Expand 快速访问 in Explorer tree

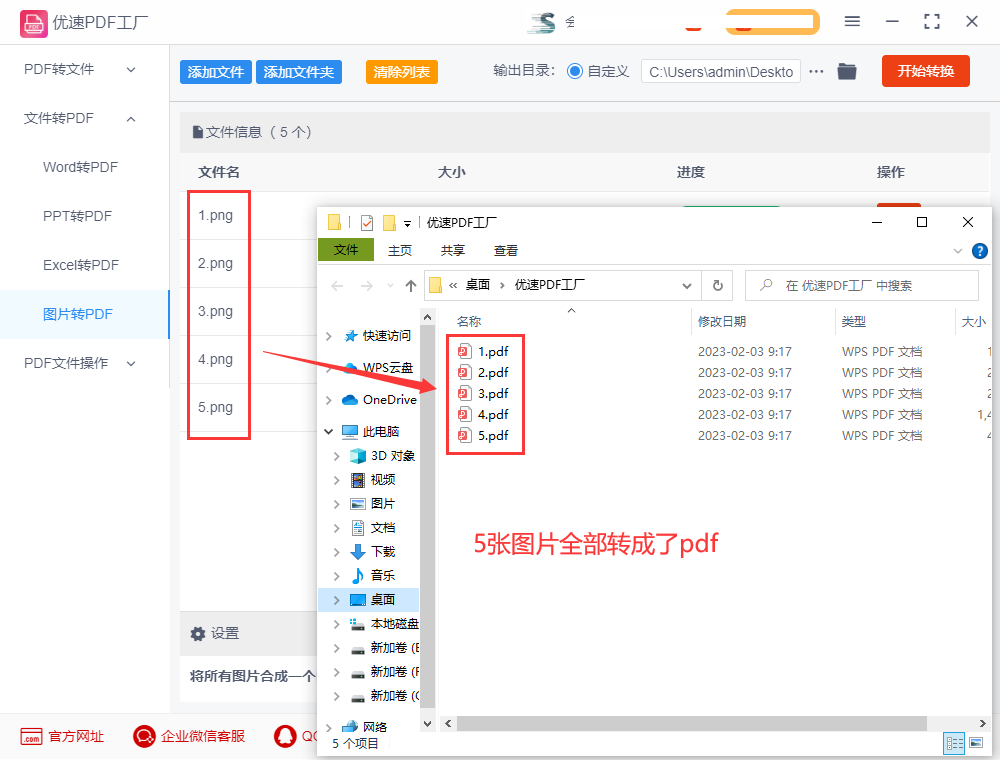click(x=328, y=336)
